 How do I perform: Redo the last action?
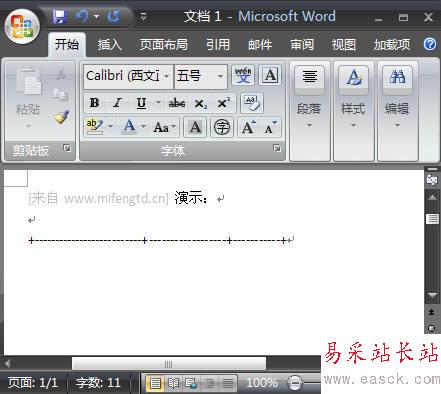(114, 16)
